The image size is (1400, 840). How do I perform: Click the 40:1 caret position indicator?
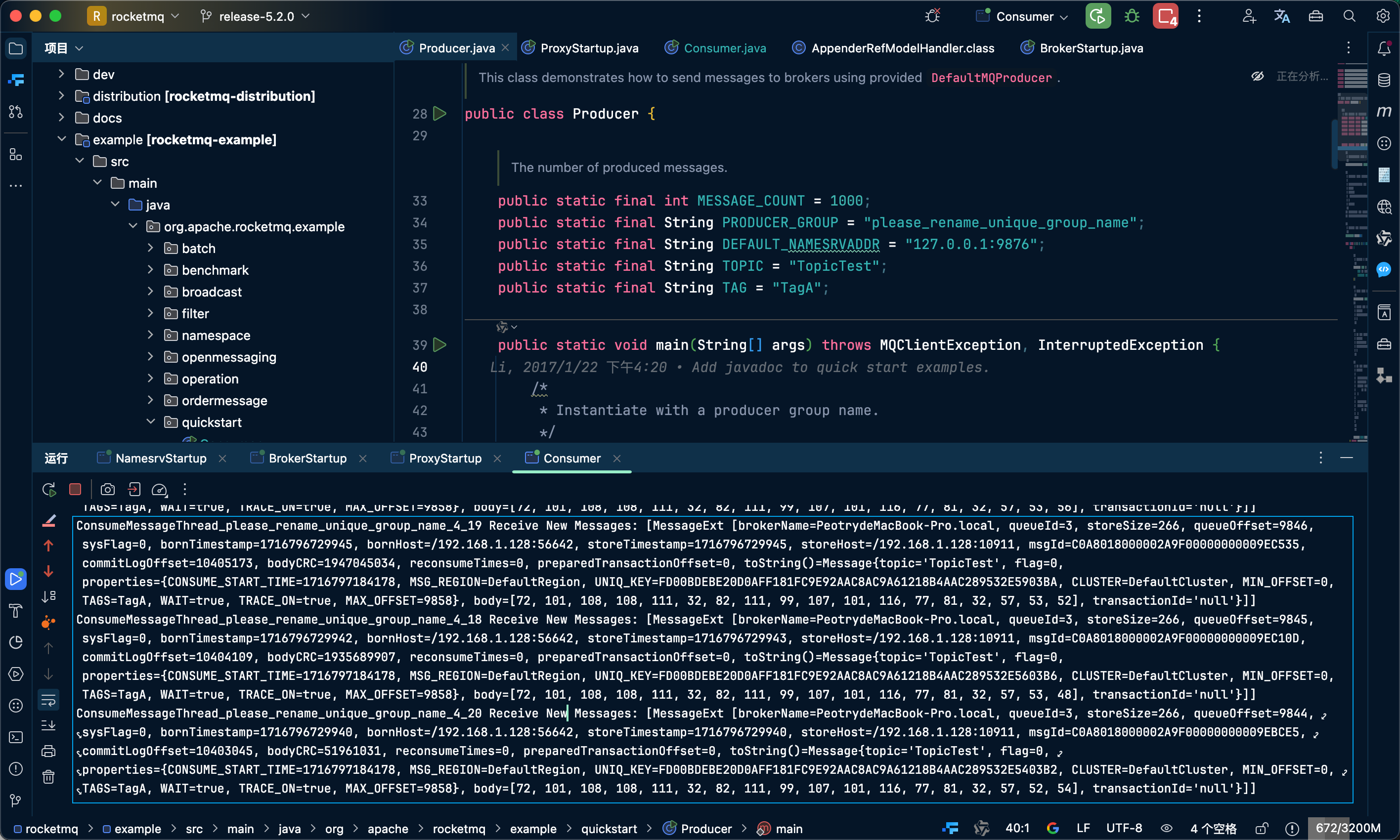tap(1017, 829)
